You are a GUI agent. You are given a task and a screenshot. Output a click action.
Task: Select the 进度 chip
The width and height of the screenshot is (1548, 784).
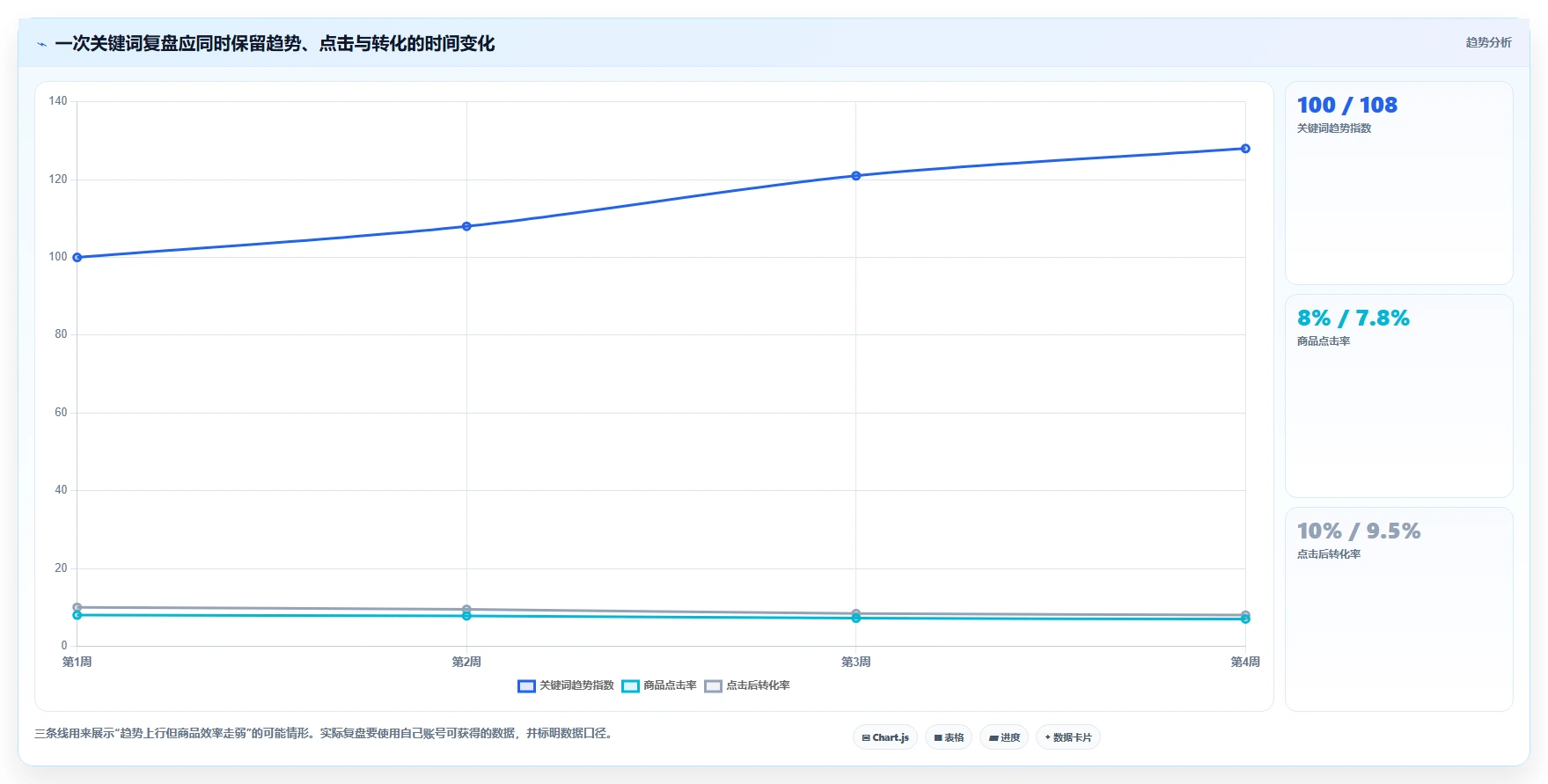coord(1004,737)
